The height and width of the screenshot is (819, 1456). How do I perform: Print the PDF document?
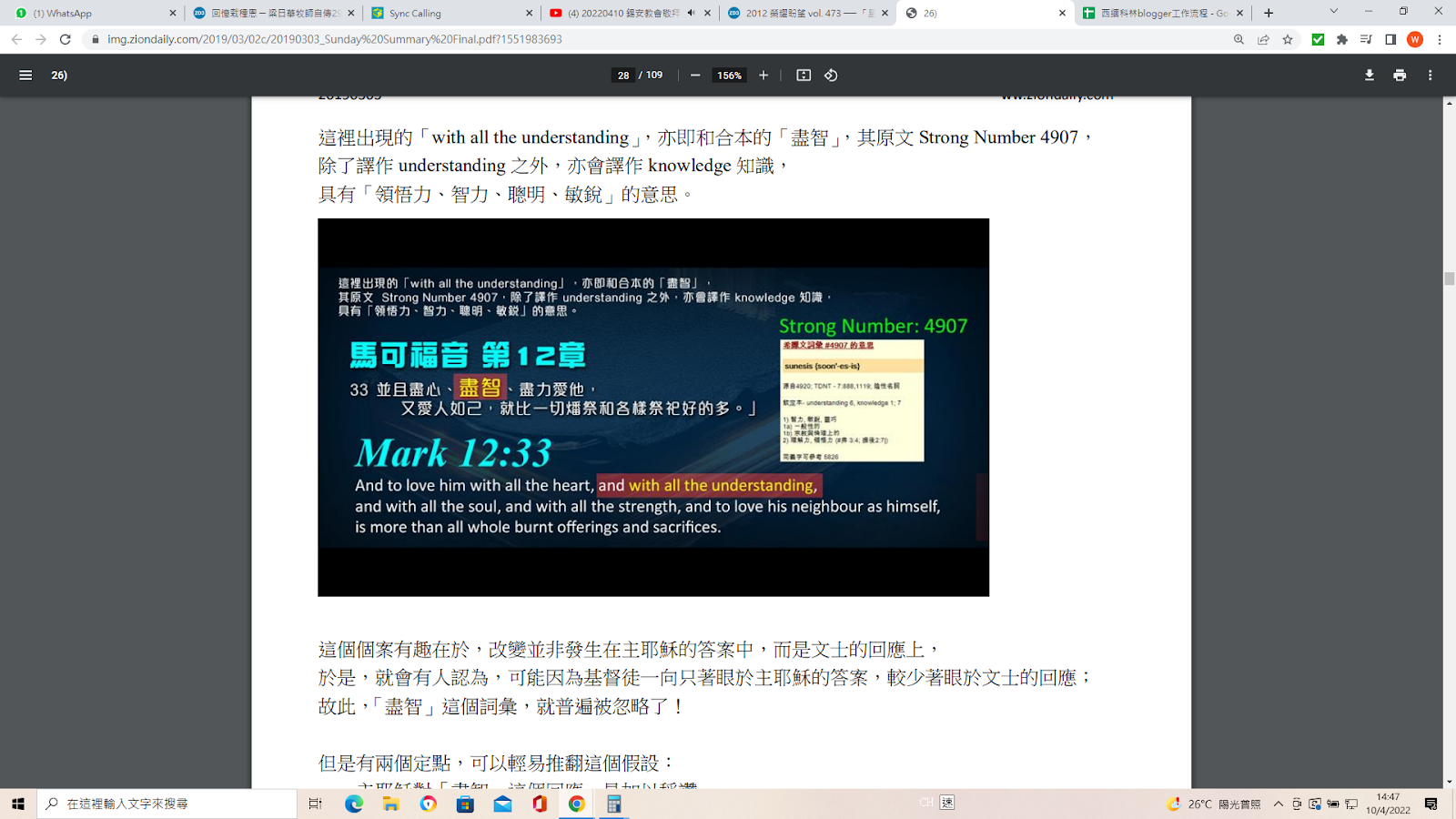click(1400, 76)
